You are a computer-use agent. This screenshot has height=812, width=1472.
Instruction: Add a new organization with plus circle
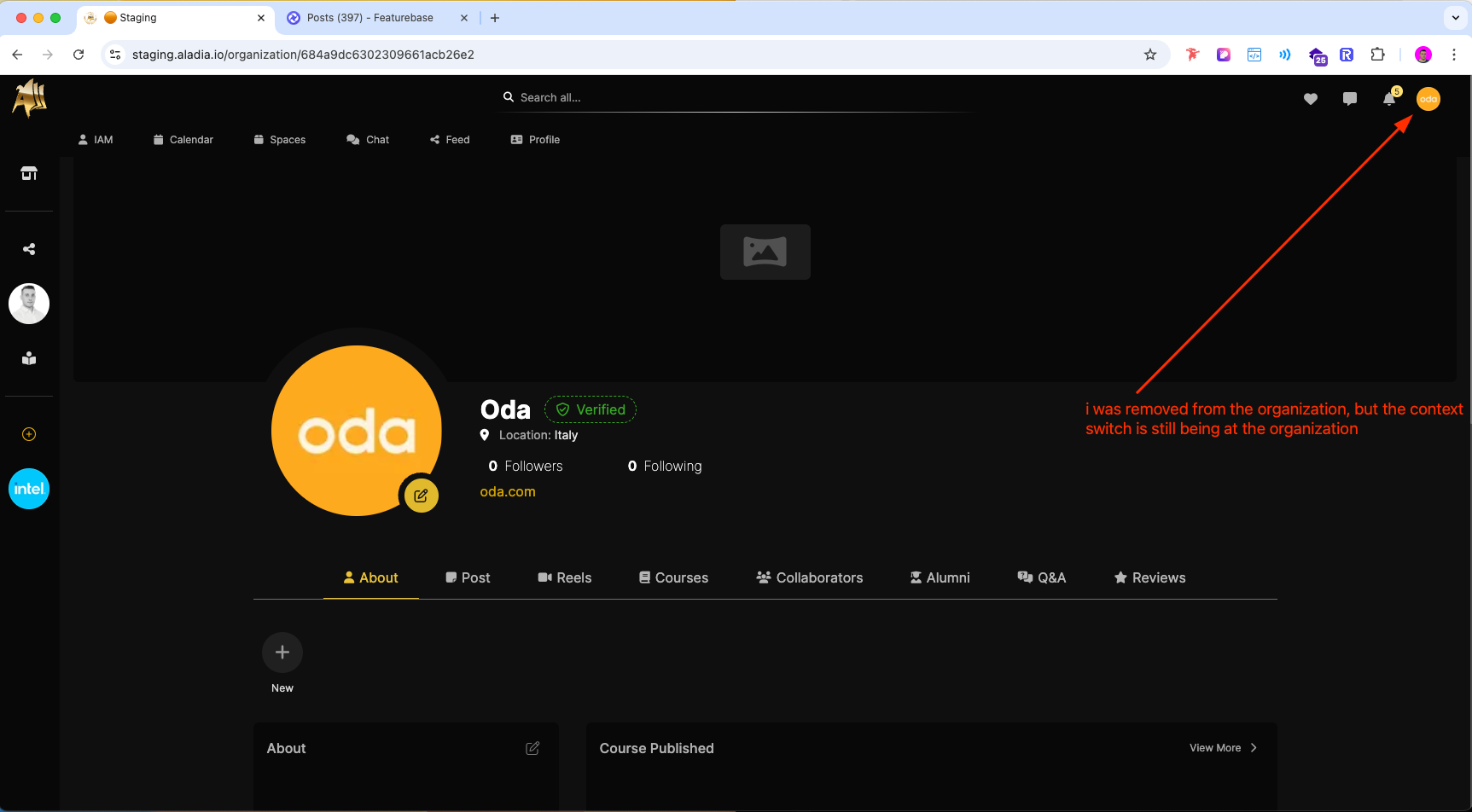(x=29, y=434)
